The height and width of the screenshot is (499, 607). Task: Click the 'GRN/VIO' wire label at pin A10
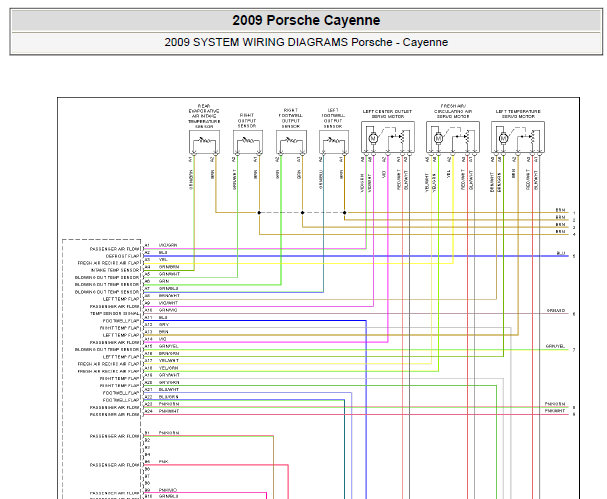[x=168, y=310]
